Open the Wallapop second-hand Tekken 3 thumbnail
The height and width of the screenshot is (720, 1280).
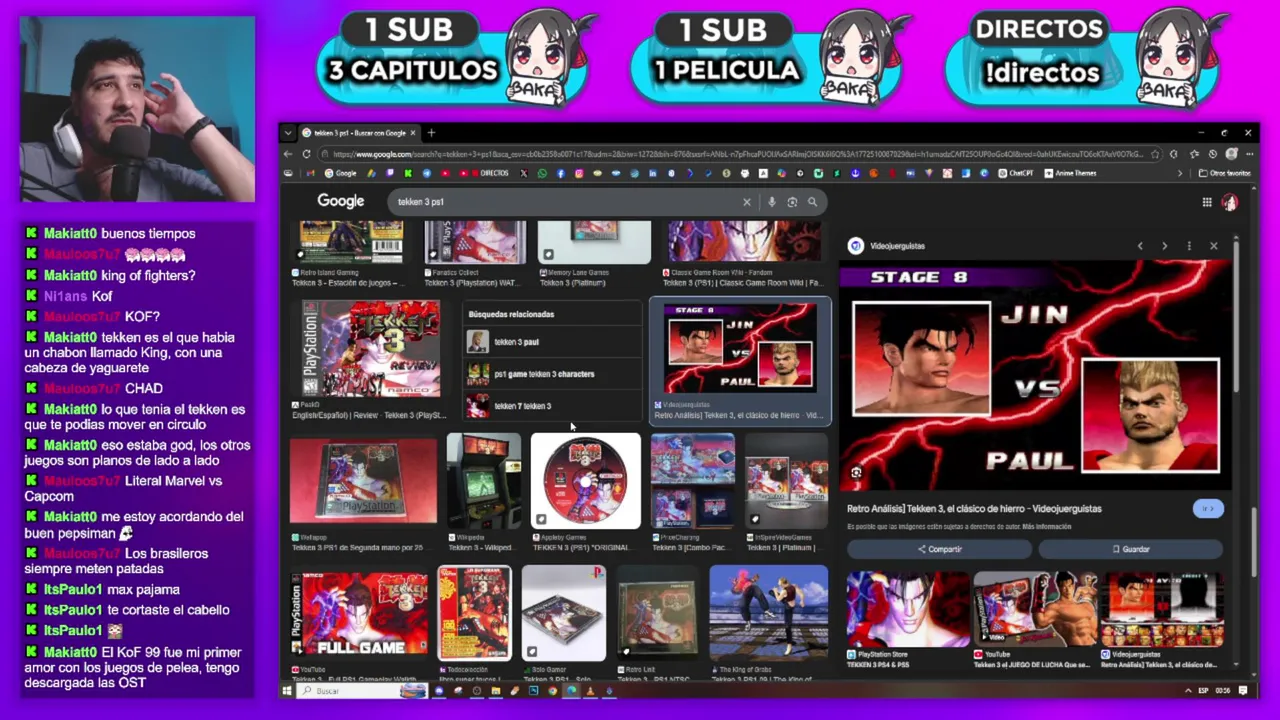364,481
